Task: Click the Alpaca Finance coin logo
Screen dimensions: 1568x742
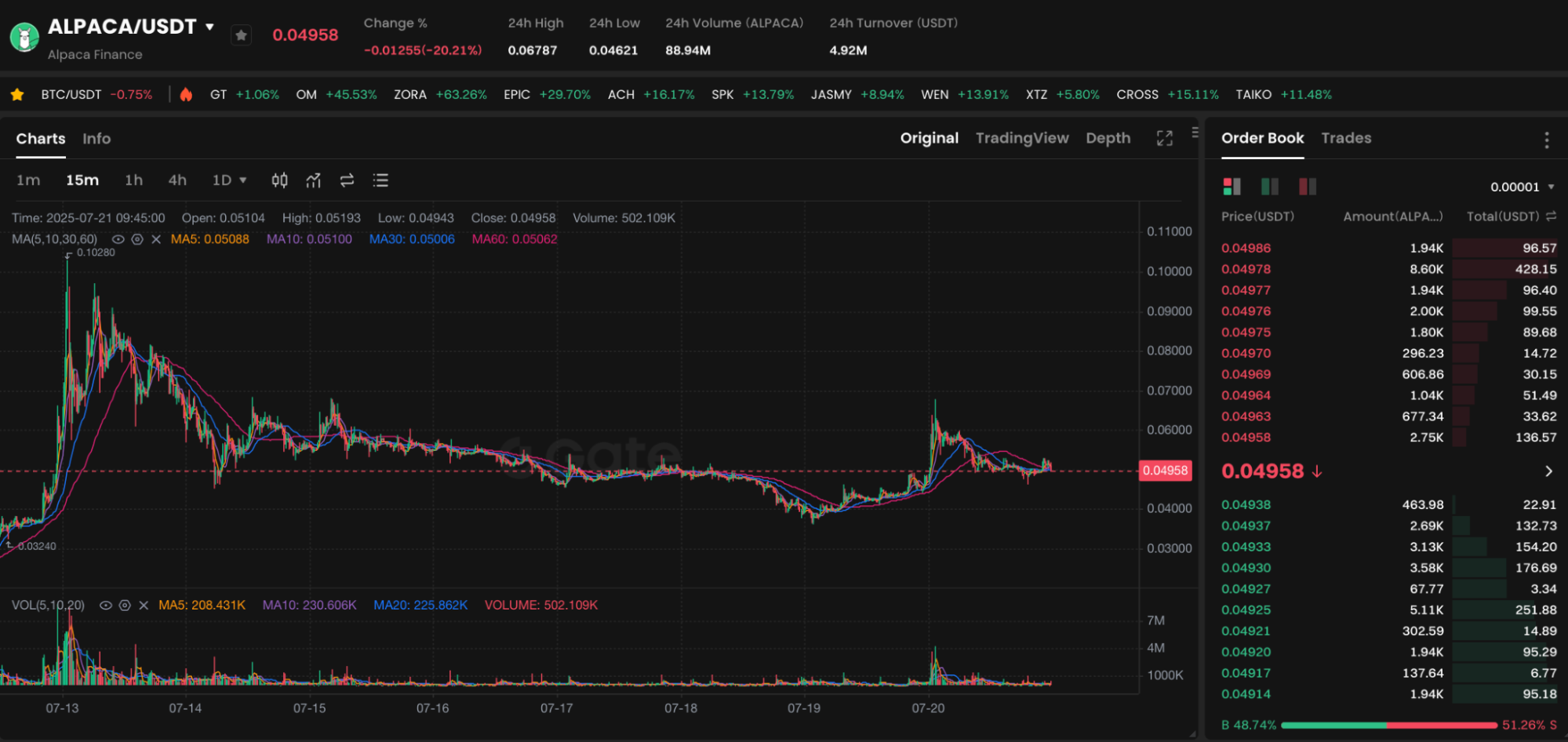Action: (x=24, y=37)
